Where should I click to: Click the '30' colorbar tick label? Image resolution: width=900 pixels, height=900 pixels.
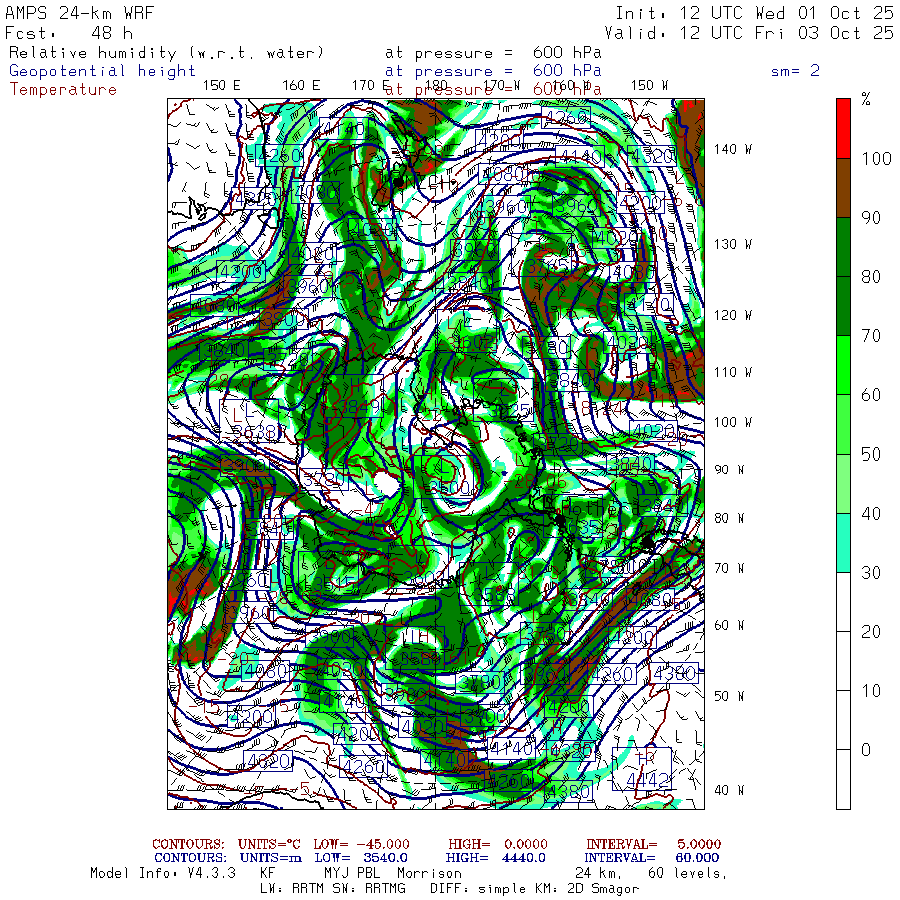[871, 572]
